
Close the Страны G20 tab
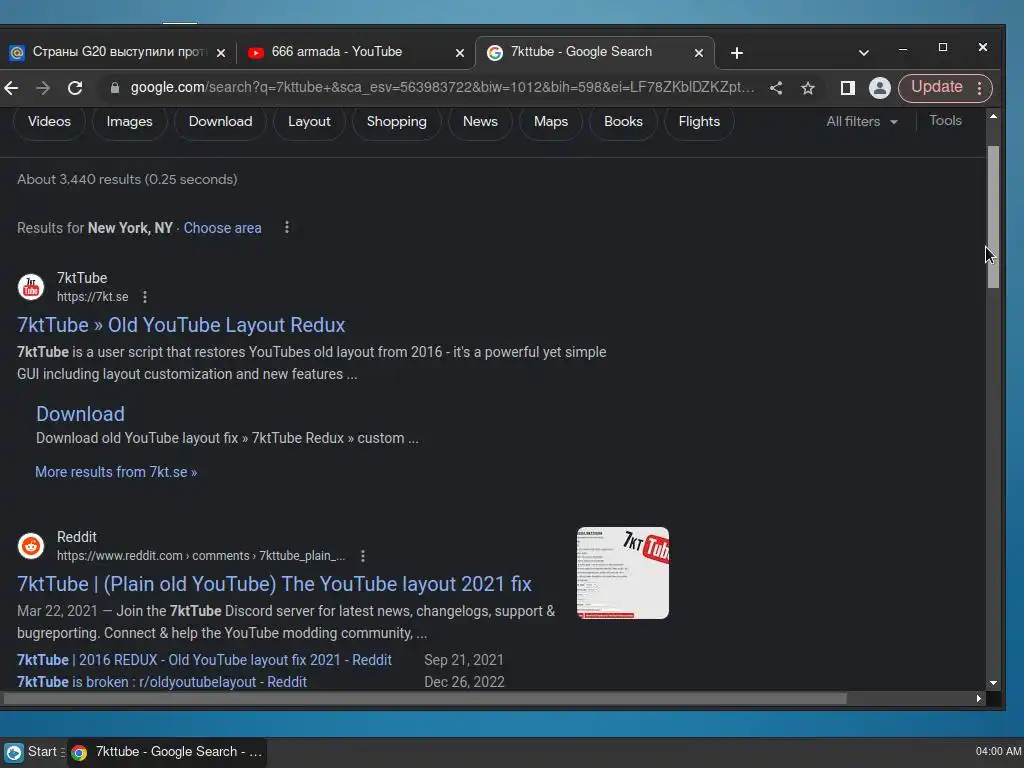point(221,53)
